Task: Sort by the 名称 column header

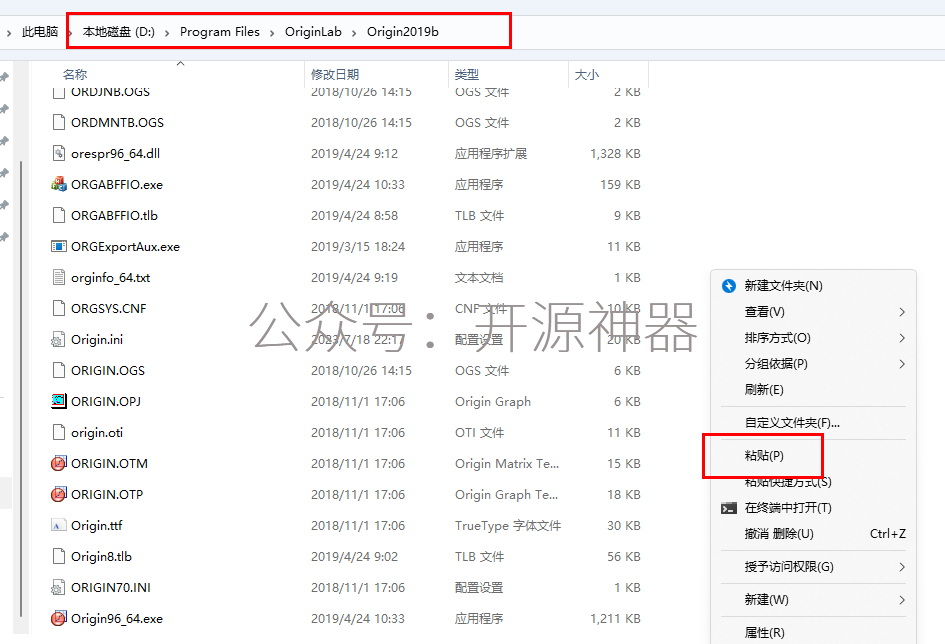Action: click(x=75, y=74)
